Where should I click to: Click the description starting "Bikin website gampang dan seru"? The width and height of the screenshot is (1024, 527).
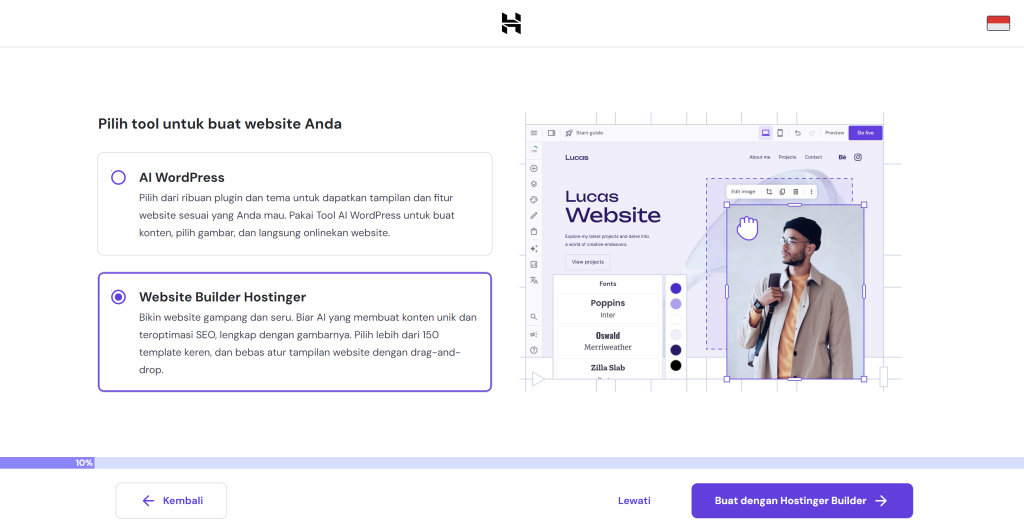click(308, 343)
